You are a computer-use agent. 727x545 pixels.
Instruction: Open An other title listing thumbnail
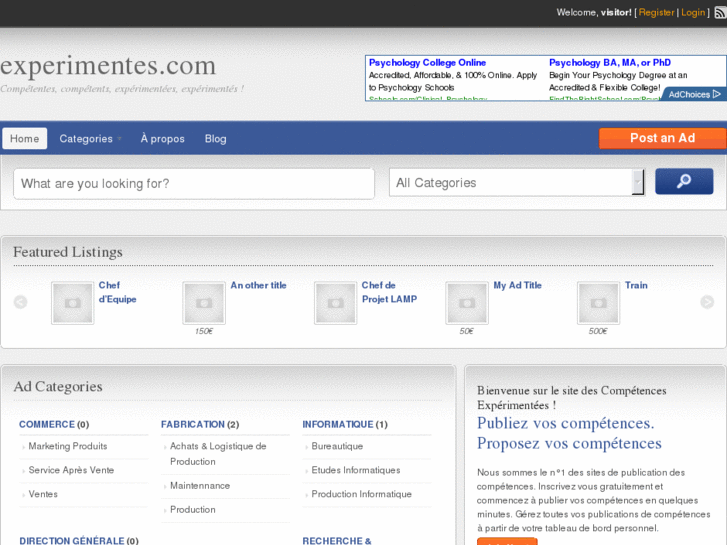[204, 303]
